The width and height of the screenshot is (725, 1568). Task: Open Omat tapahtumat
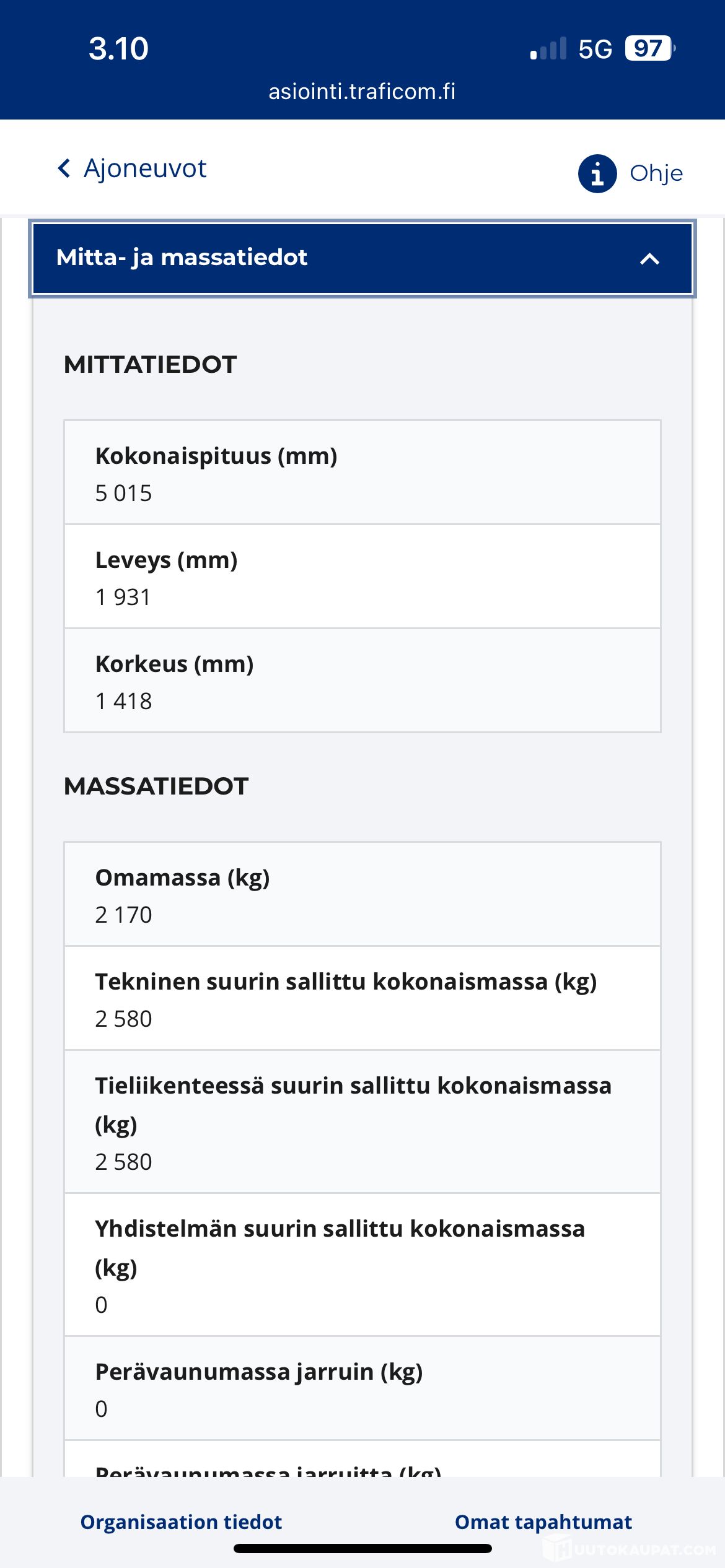[543, 1522]
